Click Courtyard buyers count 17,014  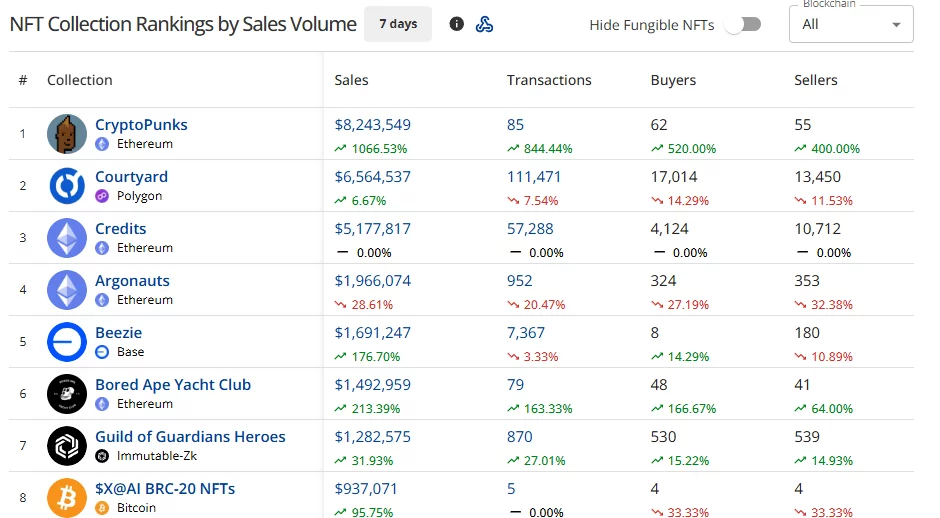click(x=674, y=177)
